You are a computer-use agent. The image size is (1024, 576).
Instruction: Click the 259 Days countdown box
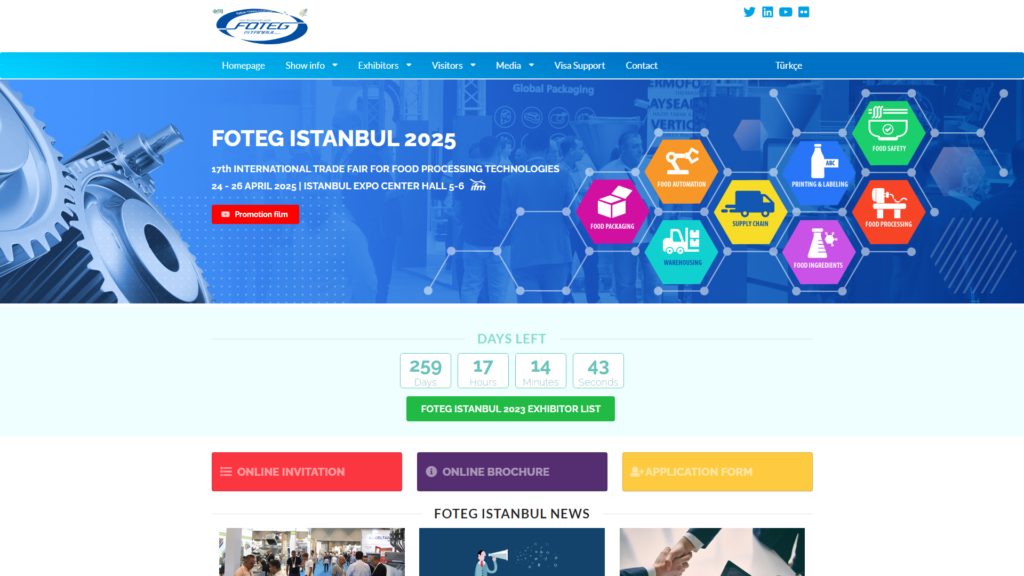tap(425, 371)
